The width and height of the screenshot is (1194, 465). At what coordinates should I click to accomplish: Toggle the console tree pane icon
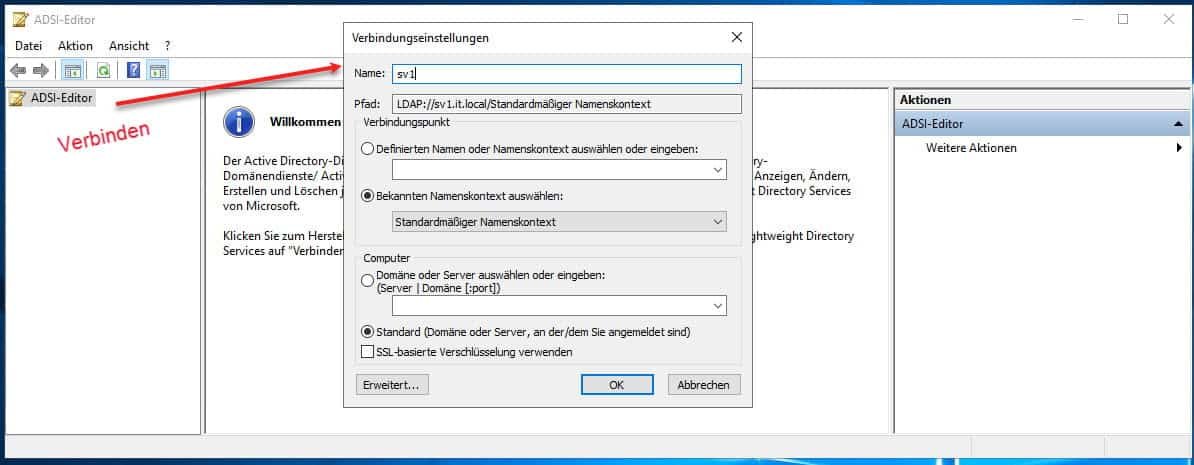(x=72, y=71)
